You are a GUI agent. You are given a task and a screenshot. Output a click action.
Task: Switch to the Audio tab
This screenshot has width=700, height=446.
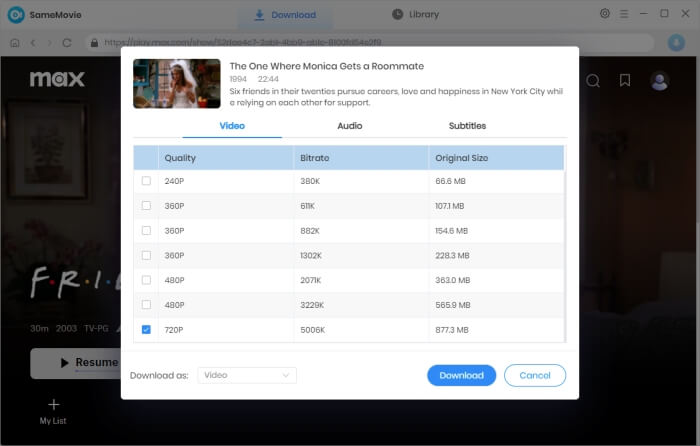tap(350, 126)
